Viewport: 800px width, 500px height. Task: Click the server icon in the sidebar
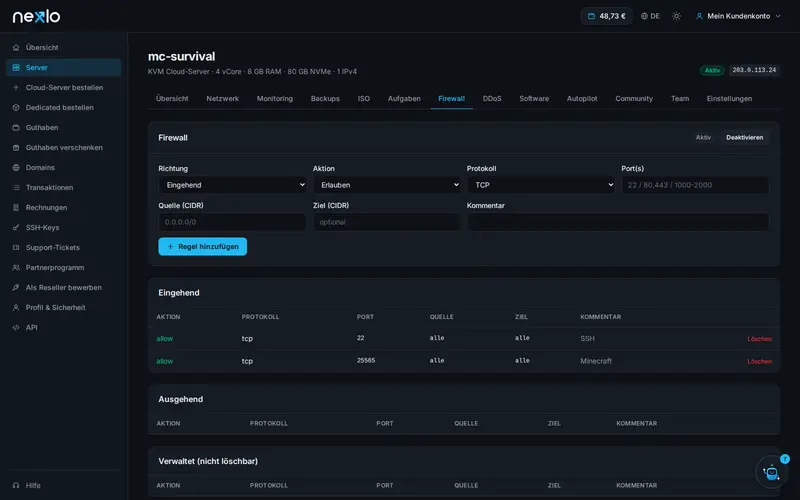click(x=16, y=67)
